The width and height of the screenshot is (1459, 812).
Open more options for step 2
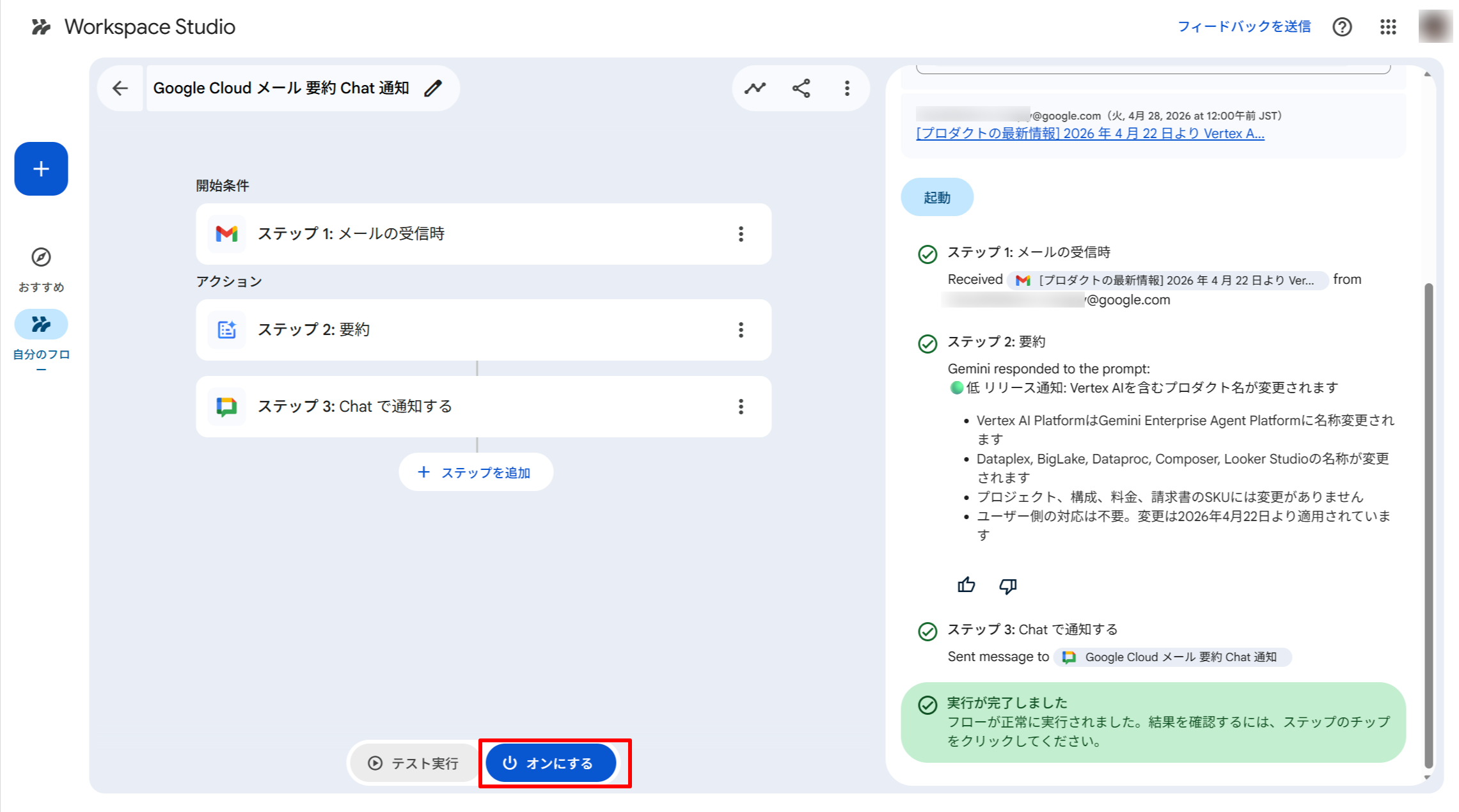click(x=741, y=330)
